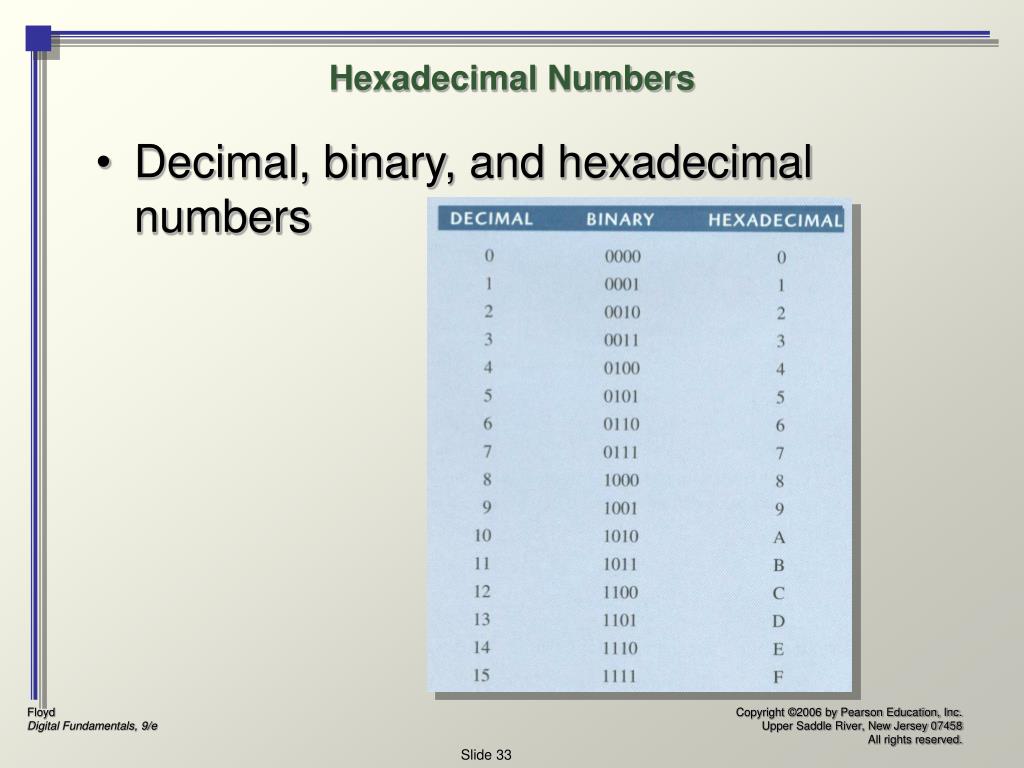Click binary cell 0101
Image resolution: width=1024 pixels, height=768 pixels.
click(620, 397)
